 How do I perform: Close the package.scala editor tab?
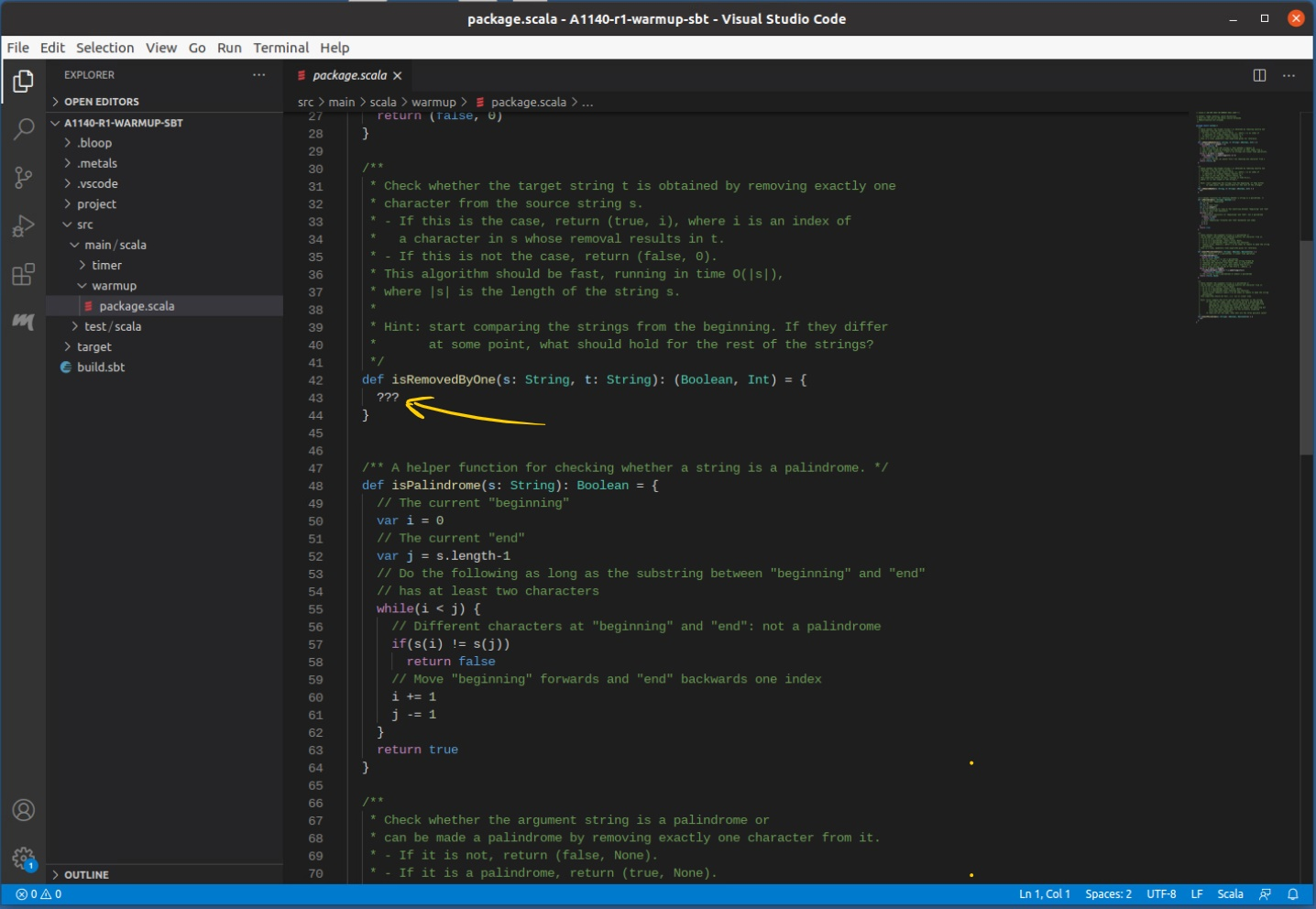coord(398,76)
